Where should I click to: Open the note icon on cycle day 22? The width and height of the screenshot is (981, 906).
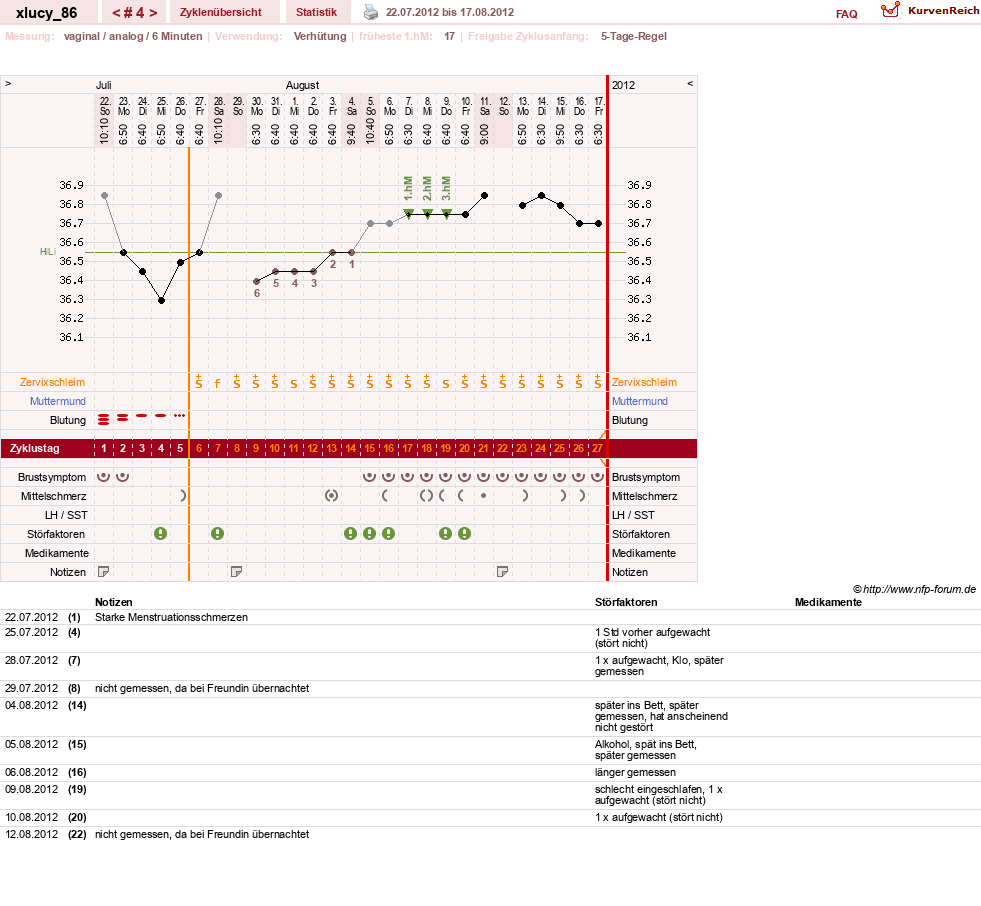point(502,571)
